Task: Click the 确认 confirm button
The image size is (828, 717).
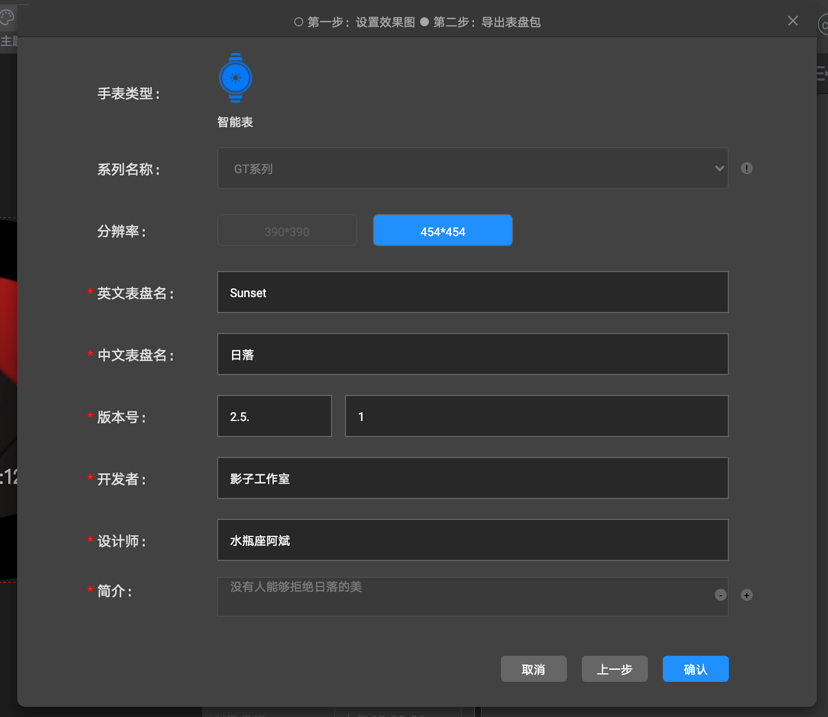Action: click(x=695, y=669)
